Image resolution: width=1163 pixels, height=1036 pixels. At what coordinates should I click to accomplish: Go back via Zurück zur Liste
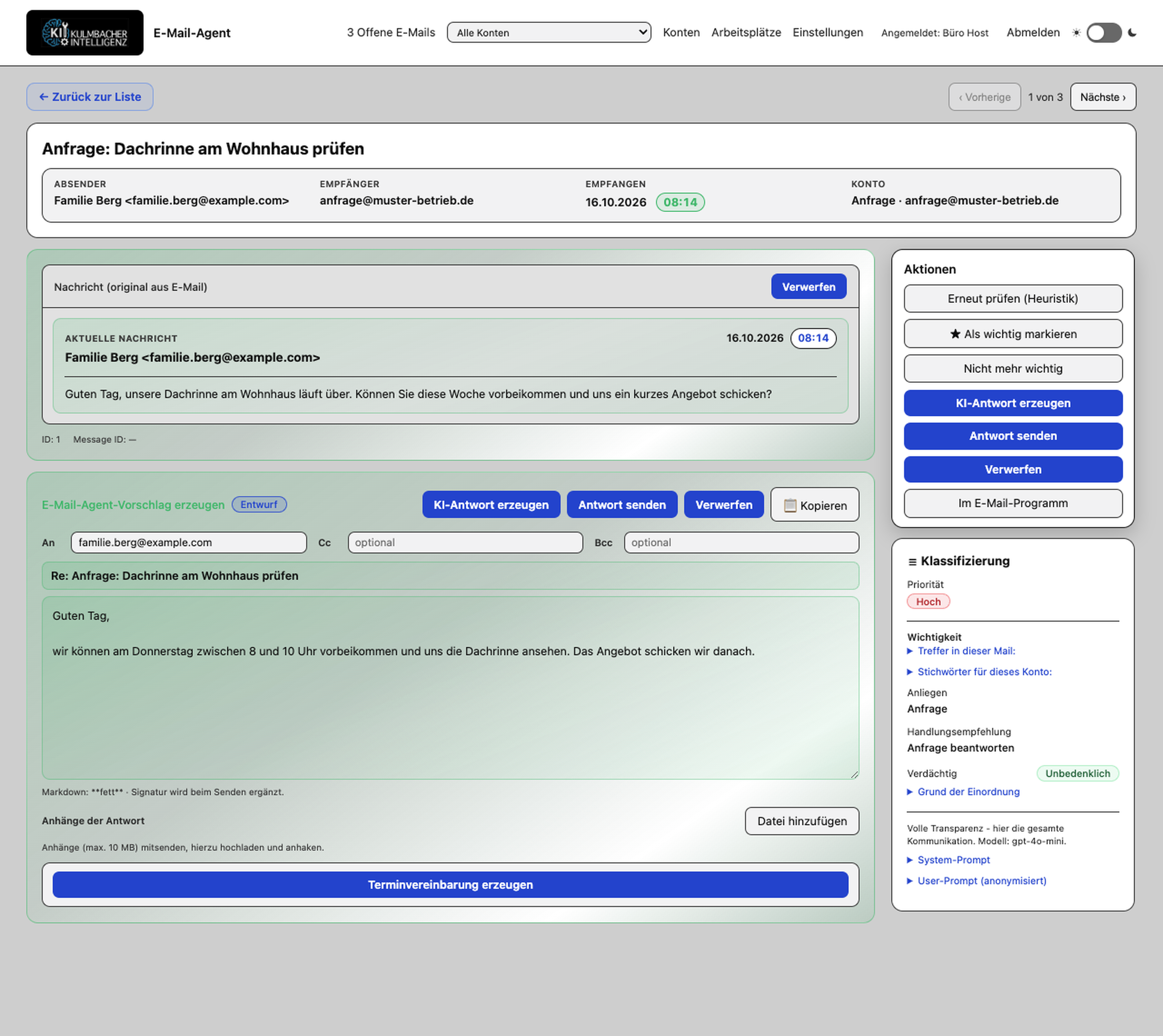tap(90, 97)
